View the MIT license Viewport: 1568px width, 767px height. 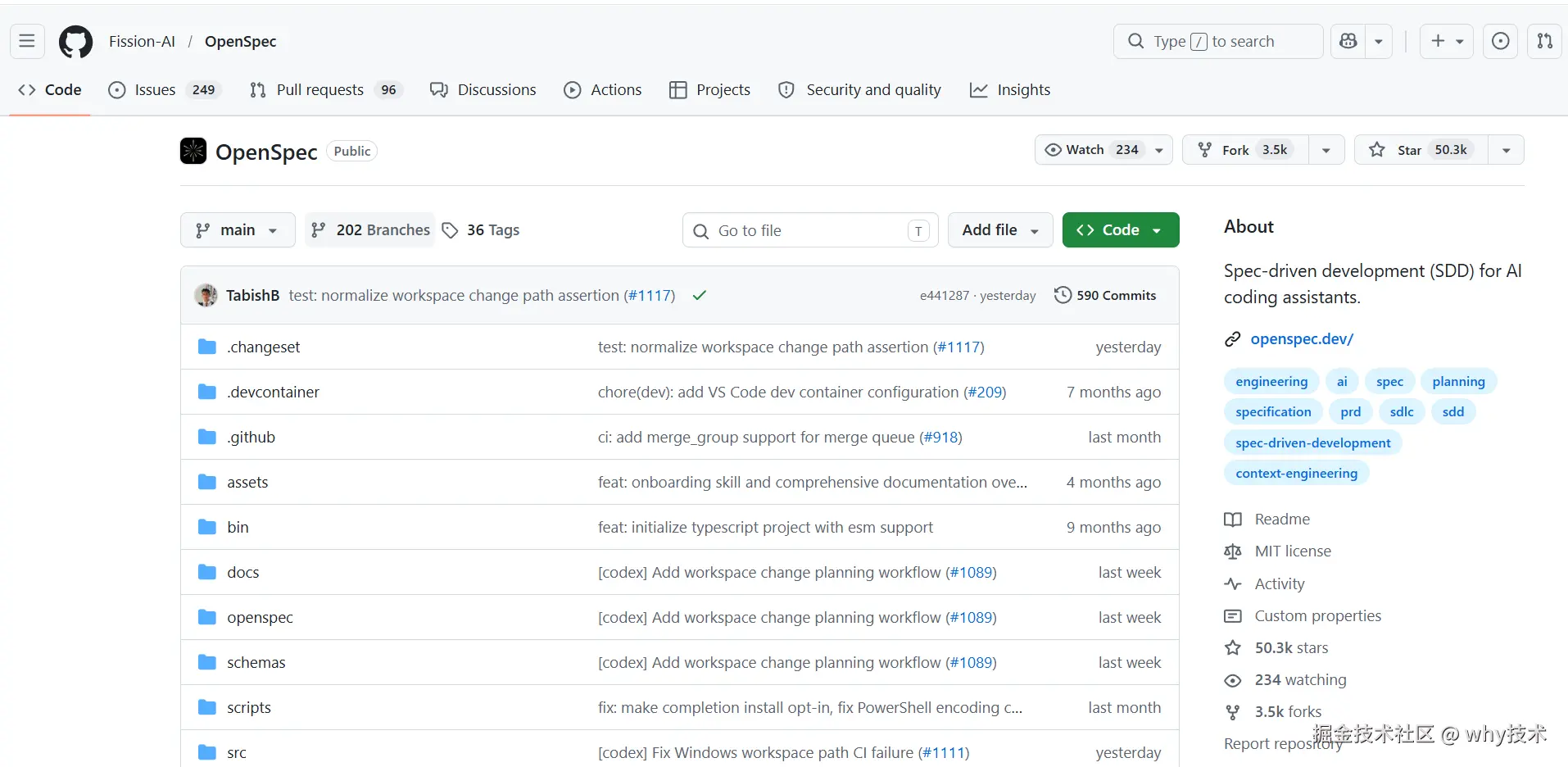pyautogui.click(x=1292, y=551)
